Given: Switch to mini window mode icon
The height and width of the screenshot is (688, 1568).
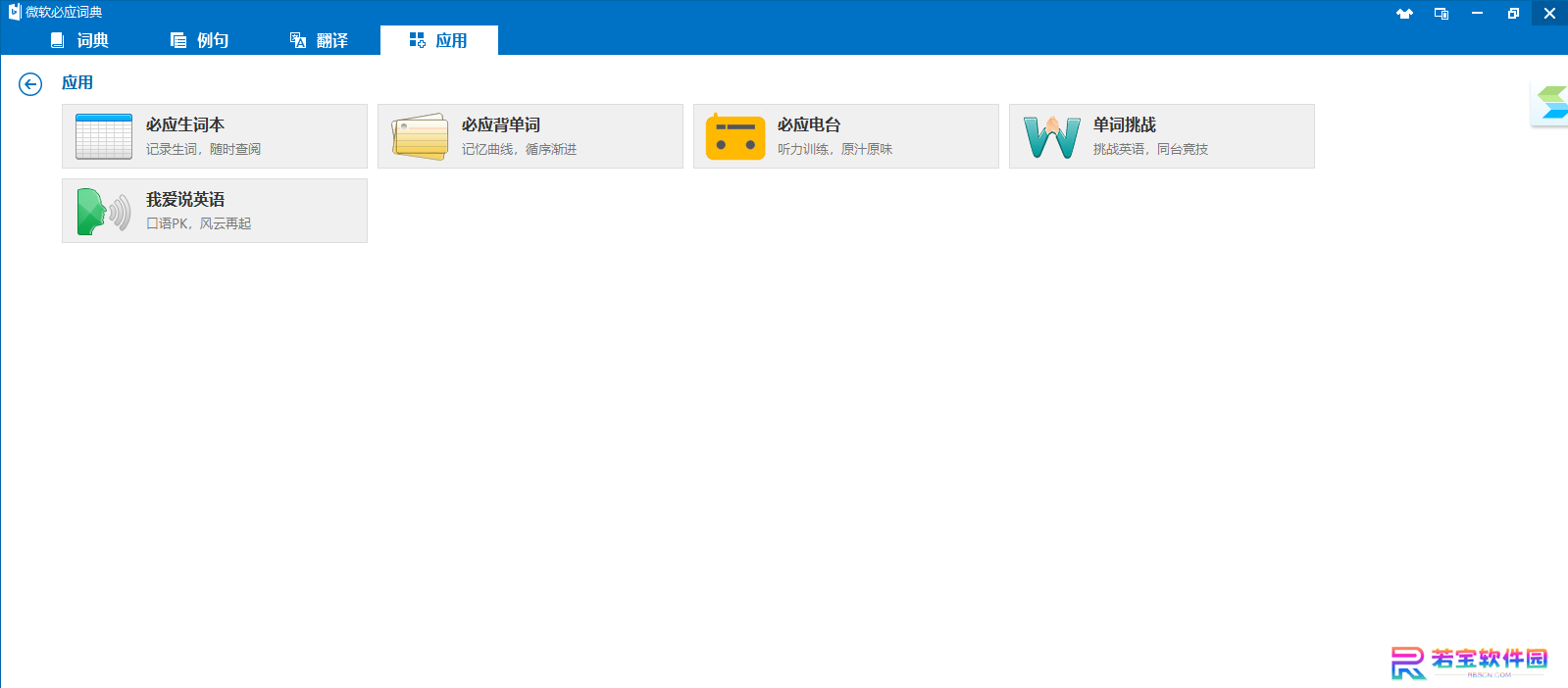Looking at the screenshot, I should [1442, 13].
